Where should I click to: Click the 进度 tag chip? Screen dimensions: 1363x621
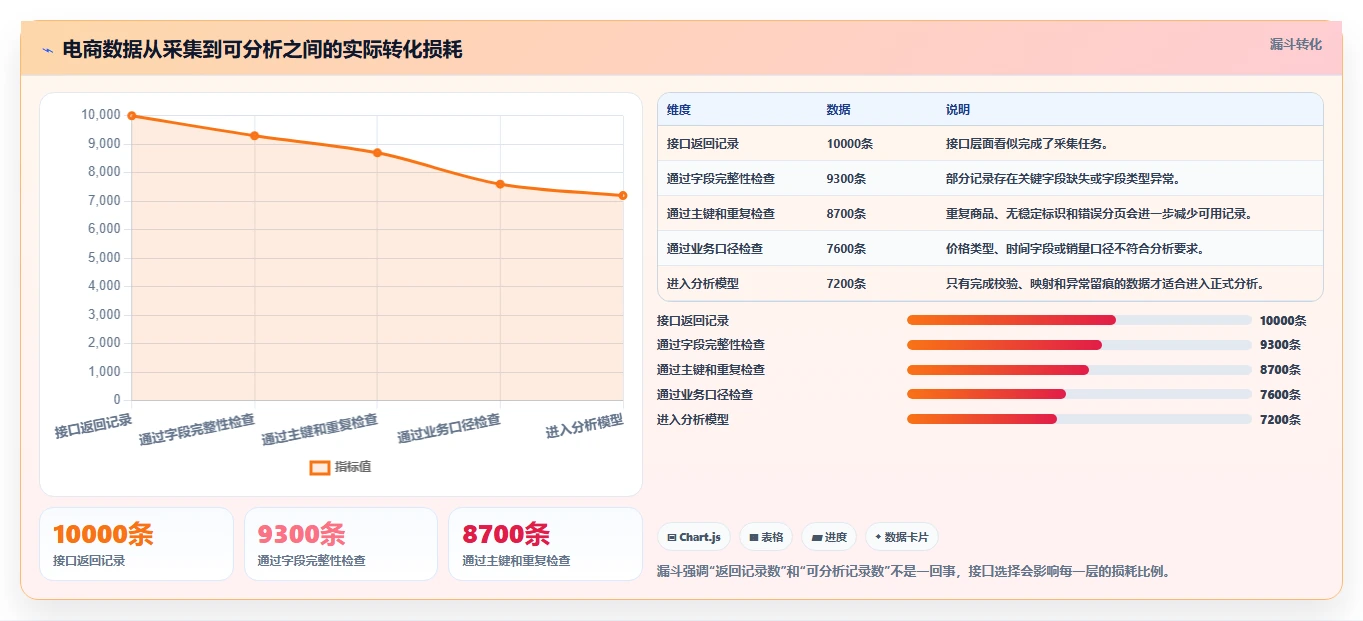(x=829, y=537)
